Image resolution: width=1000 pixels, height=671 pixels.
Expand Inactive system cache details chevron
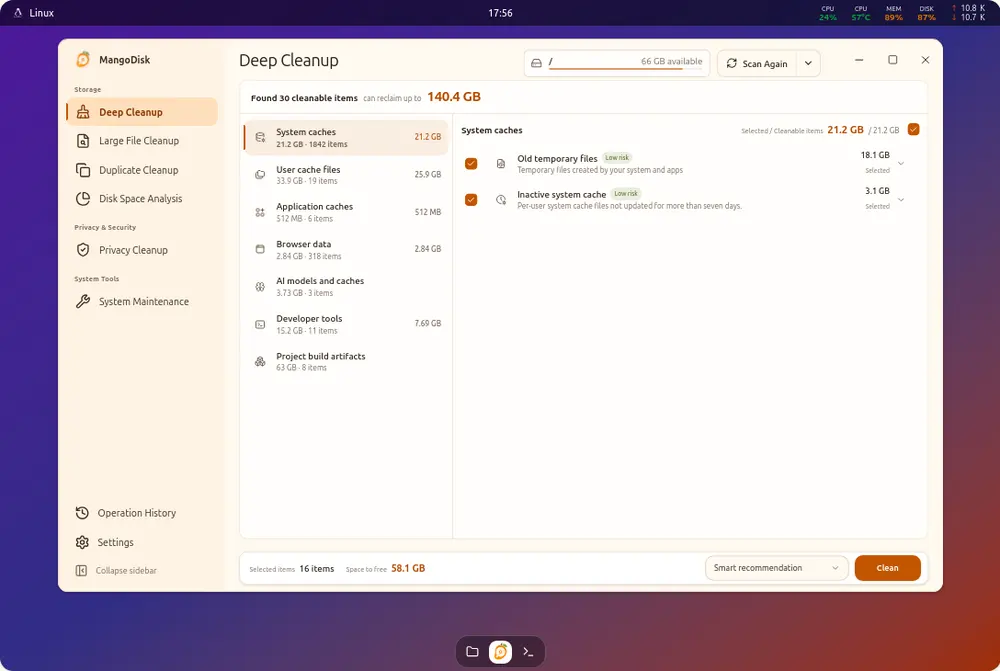click(901, 200)
